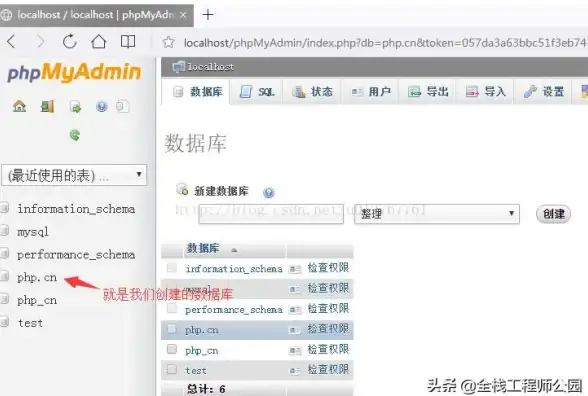Focus the new database name field
The height and width of the screenshot is (396, 588).
[271, 214]
